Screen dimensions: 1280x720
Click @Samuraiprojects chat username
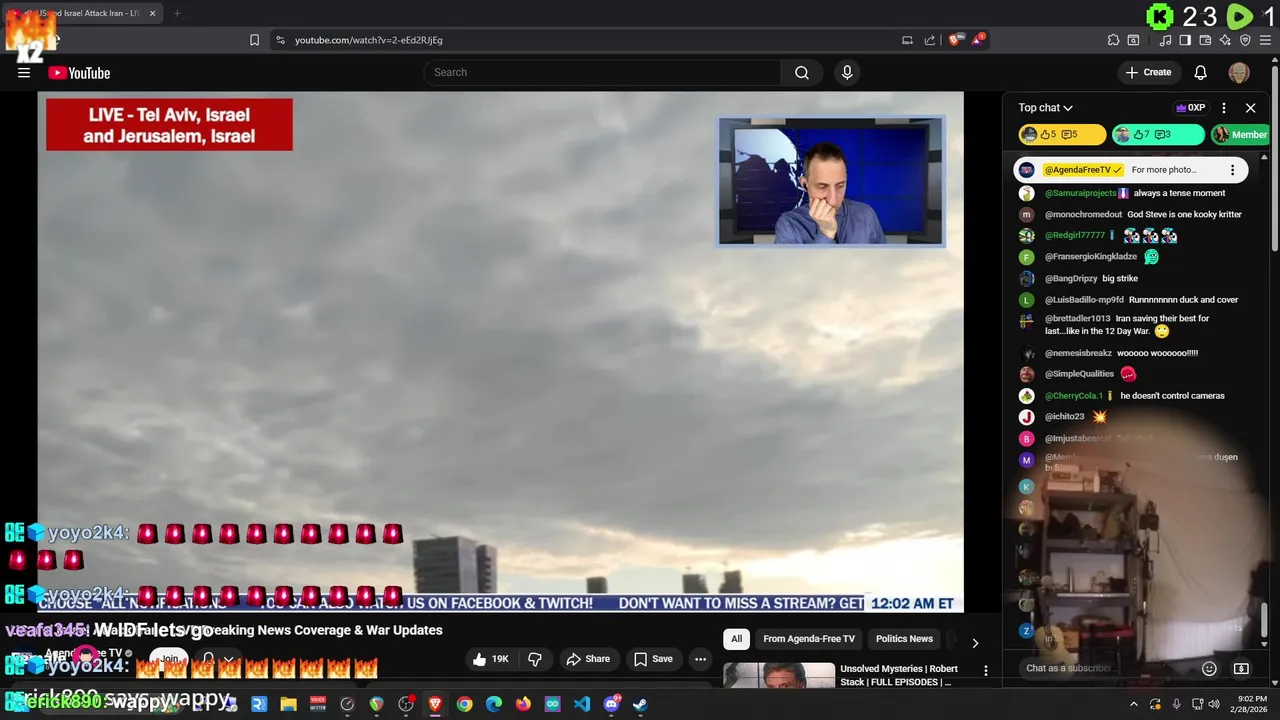click(1080, 193)
